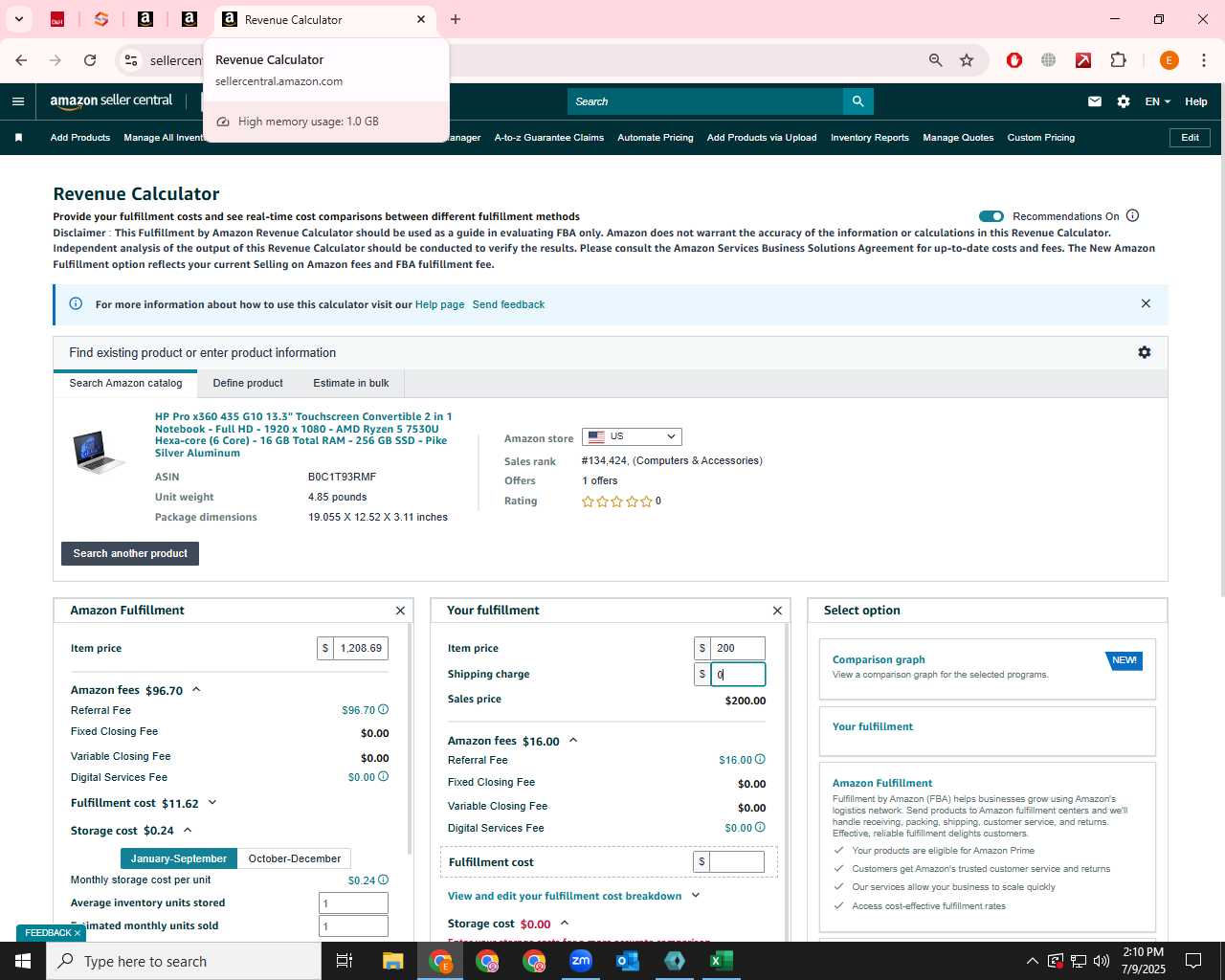Click the search magnifier button
This screenshot has height=980, width=1225.
858,101
